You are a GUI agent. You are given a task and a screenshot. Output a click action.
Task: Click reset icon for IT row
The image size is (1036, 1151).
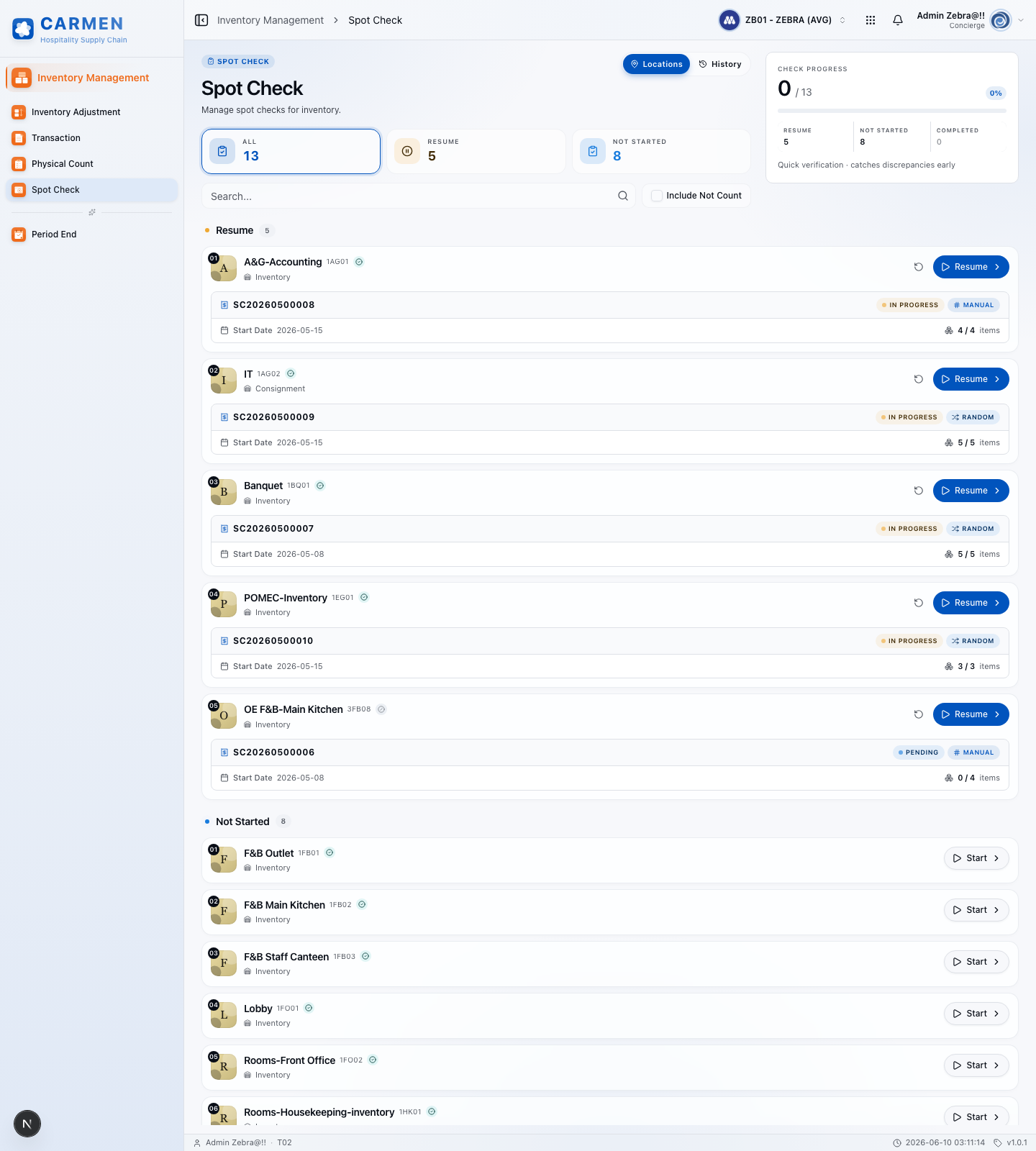pos(919,379)
